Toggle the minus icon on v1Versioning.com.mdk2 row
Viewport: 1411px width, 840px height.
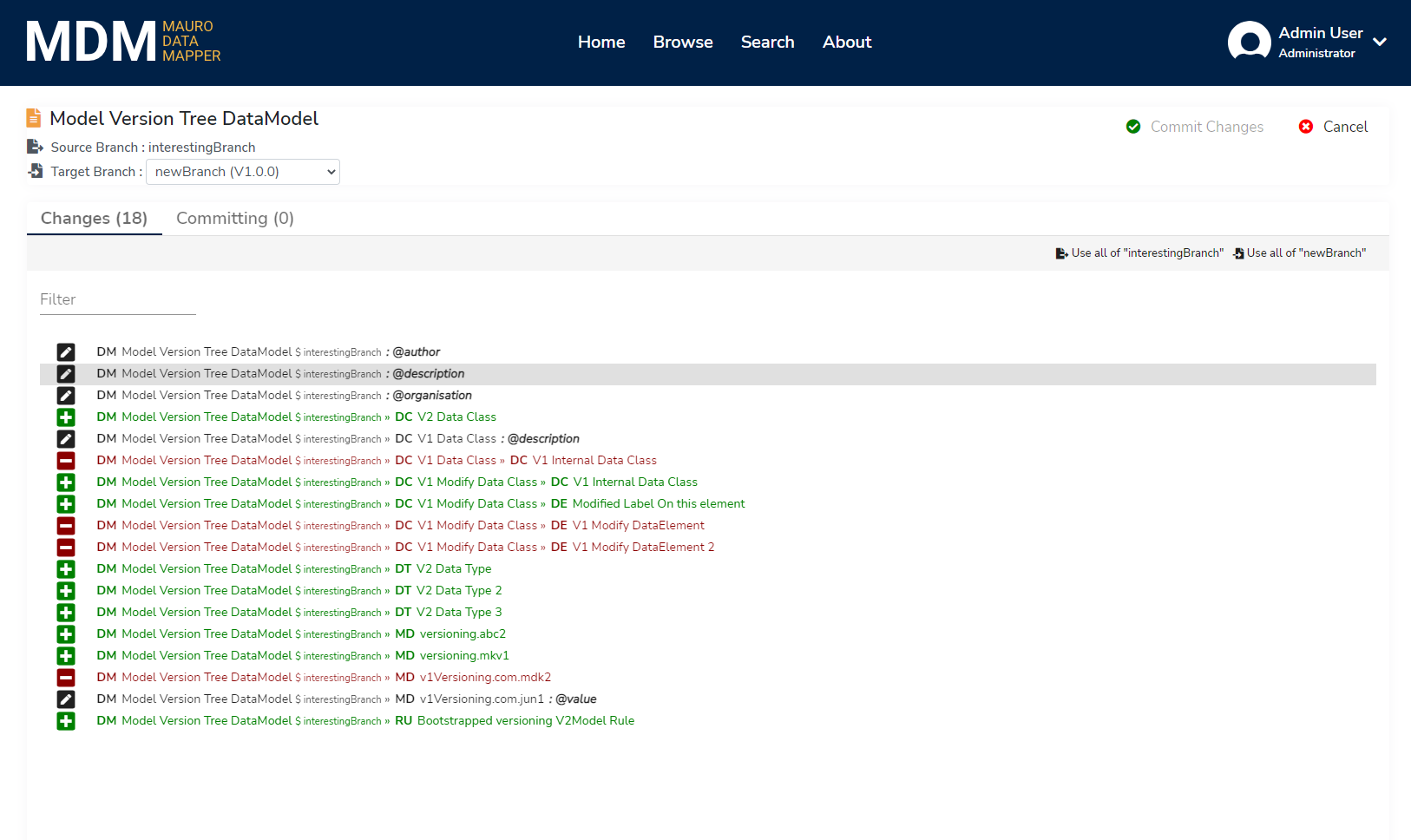click(x=66, y=677)
